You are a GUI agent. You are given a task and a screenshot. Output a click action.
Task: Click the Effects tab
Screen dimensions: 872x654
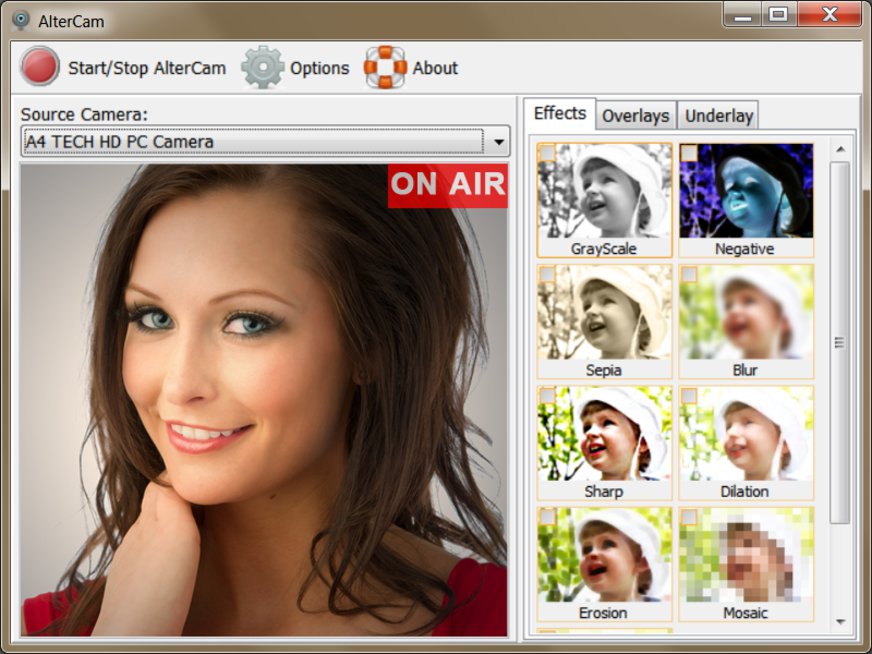pos(560,114)
